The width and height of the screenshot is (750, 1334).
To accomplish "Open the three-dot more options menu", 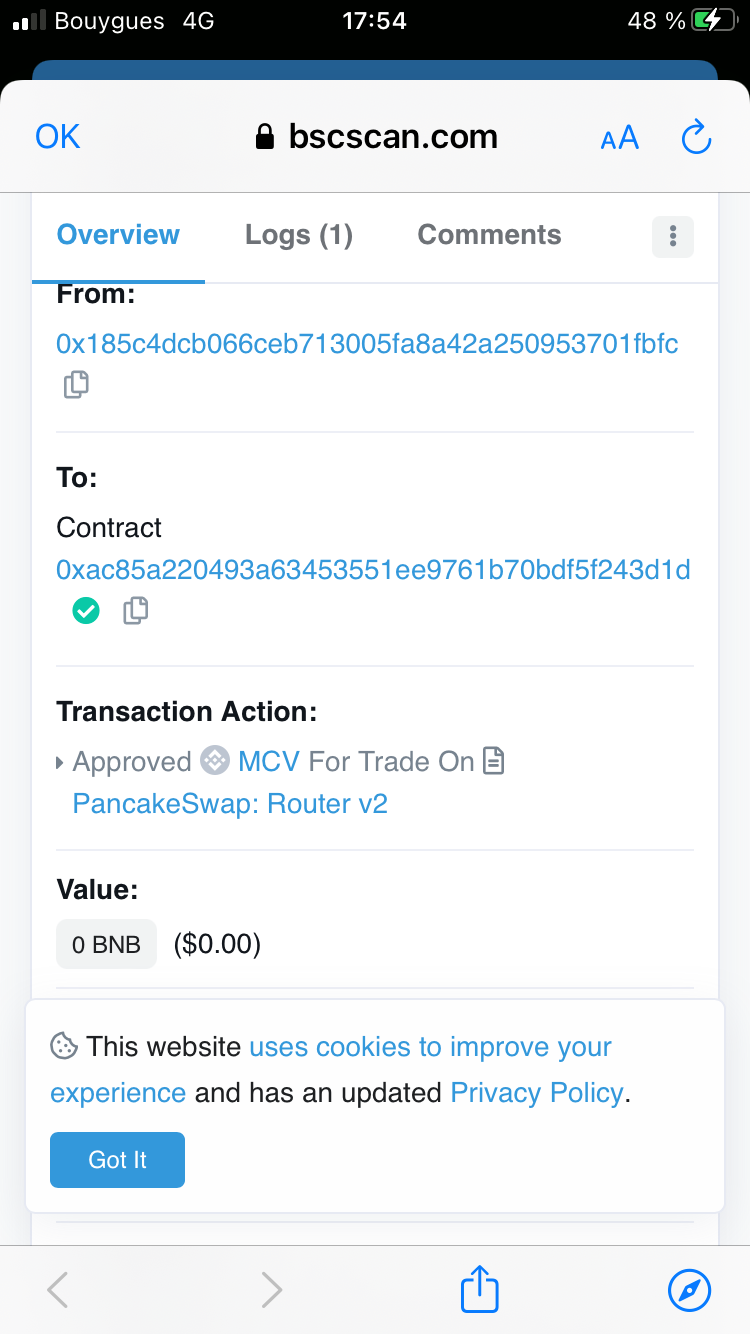I will coord(673,236).
